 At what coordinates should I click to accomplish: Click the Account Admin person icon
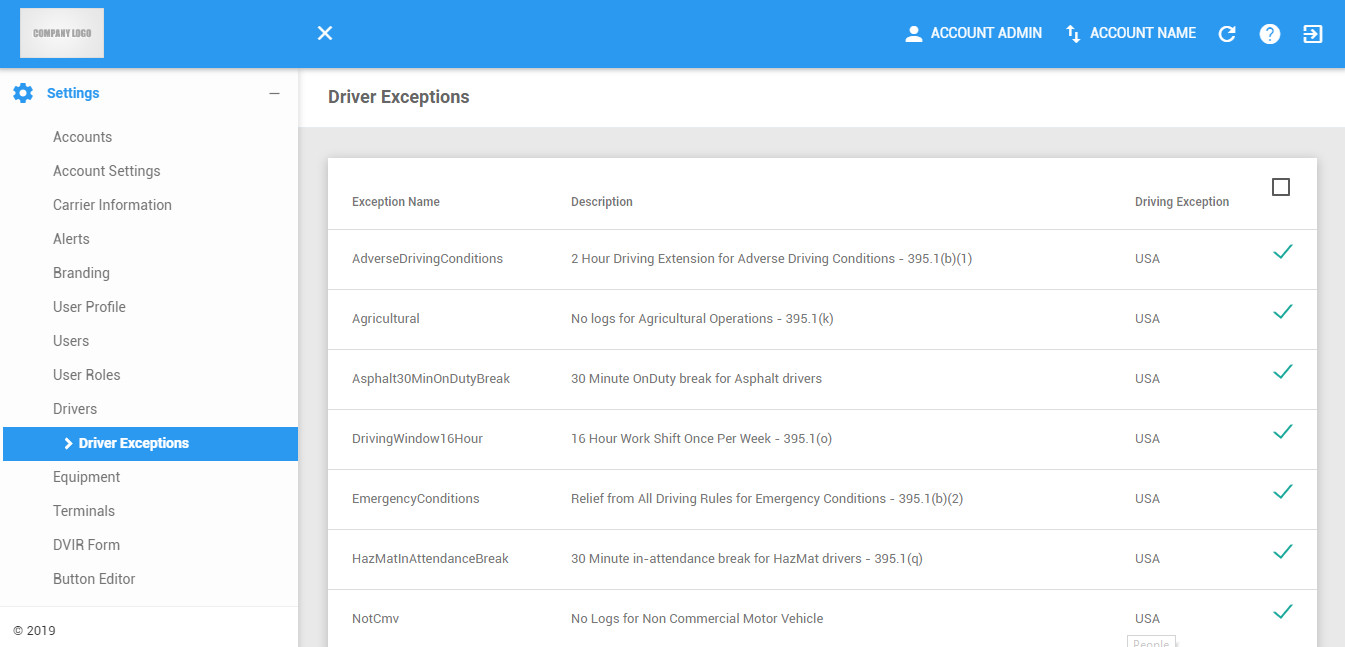(x=913, y=34)
